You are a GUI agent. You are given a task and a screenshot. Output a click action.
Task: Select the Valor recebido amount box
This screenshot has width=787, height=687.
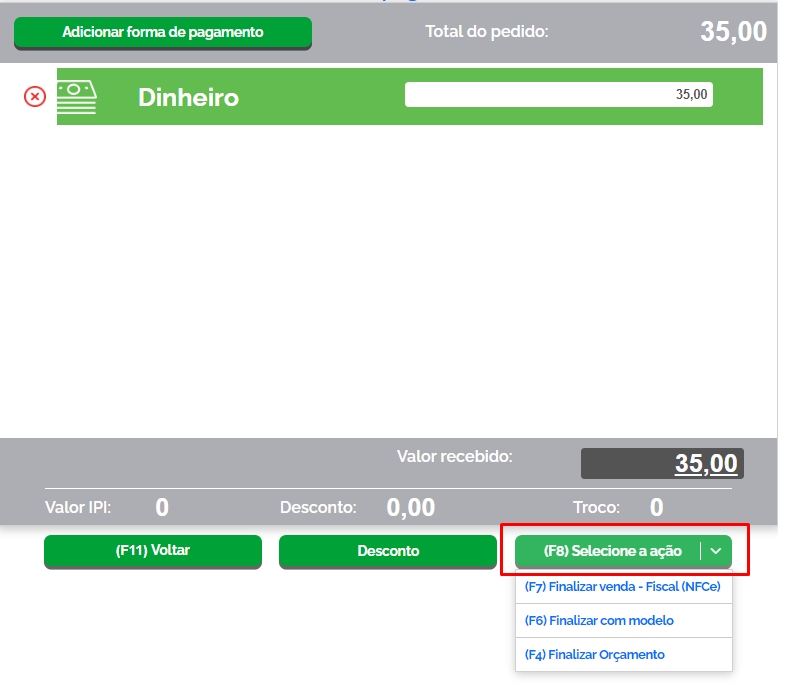(x=662, y=464)
